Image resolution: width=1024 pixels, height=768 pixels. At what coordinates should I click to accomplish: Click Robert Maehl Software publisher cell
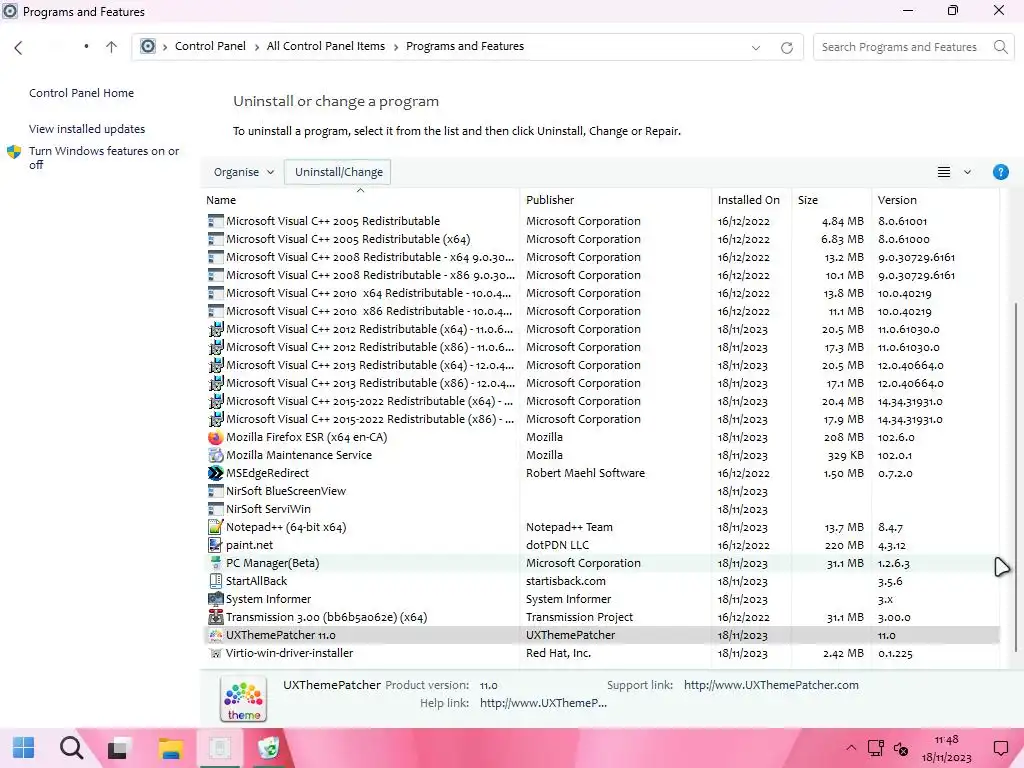585,473
